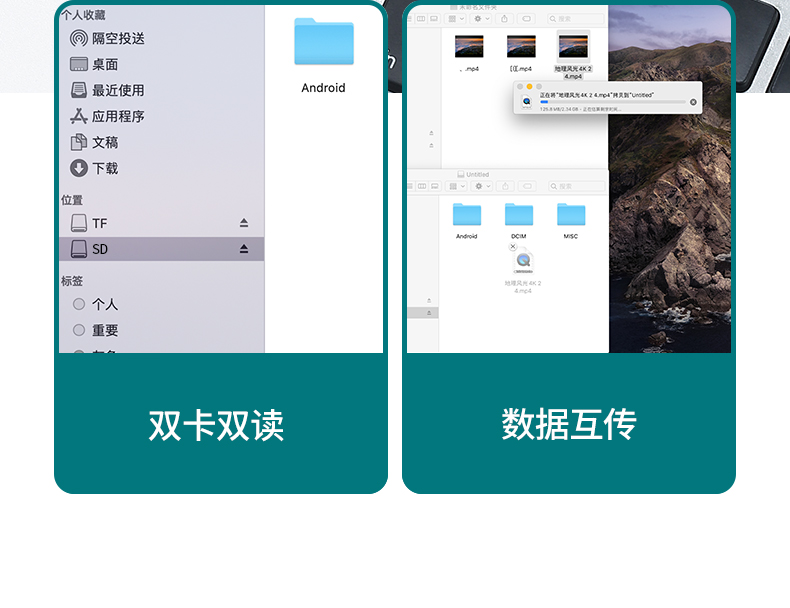Select the highlighted 地理风光 4K 2 4.mp4 thumbnail

coord(573,46)
